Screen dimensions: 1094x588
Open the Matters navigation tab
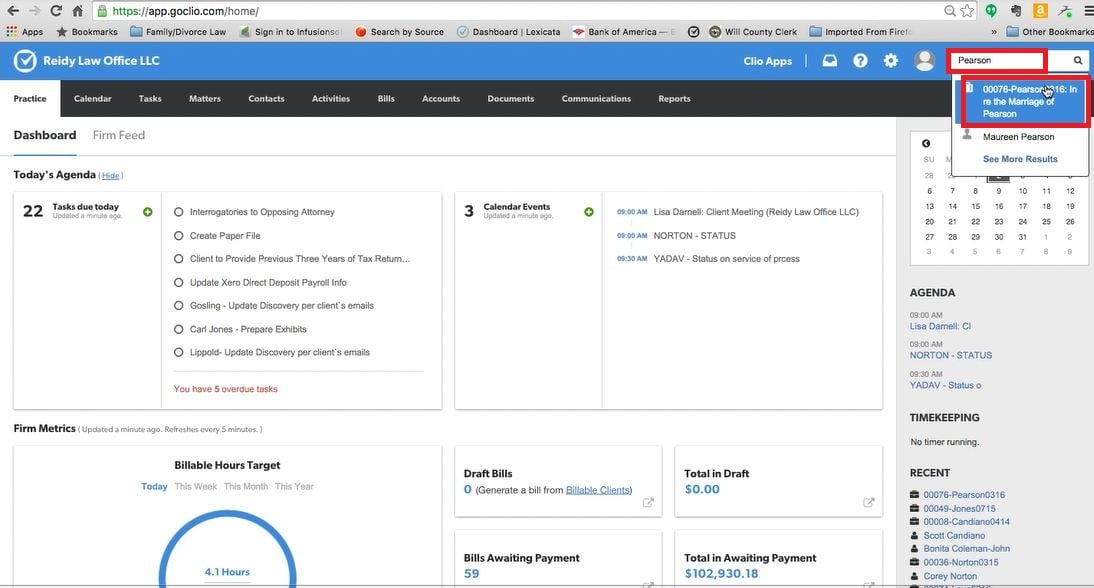[x=204, y=99]
